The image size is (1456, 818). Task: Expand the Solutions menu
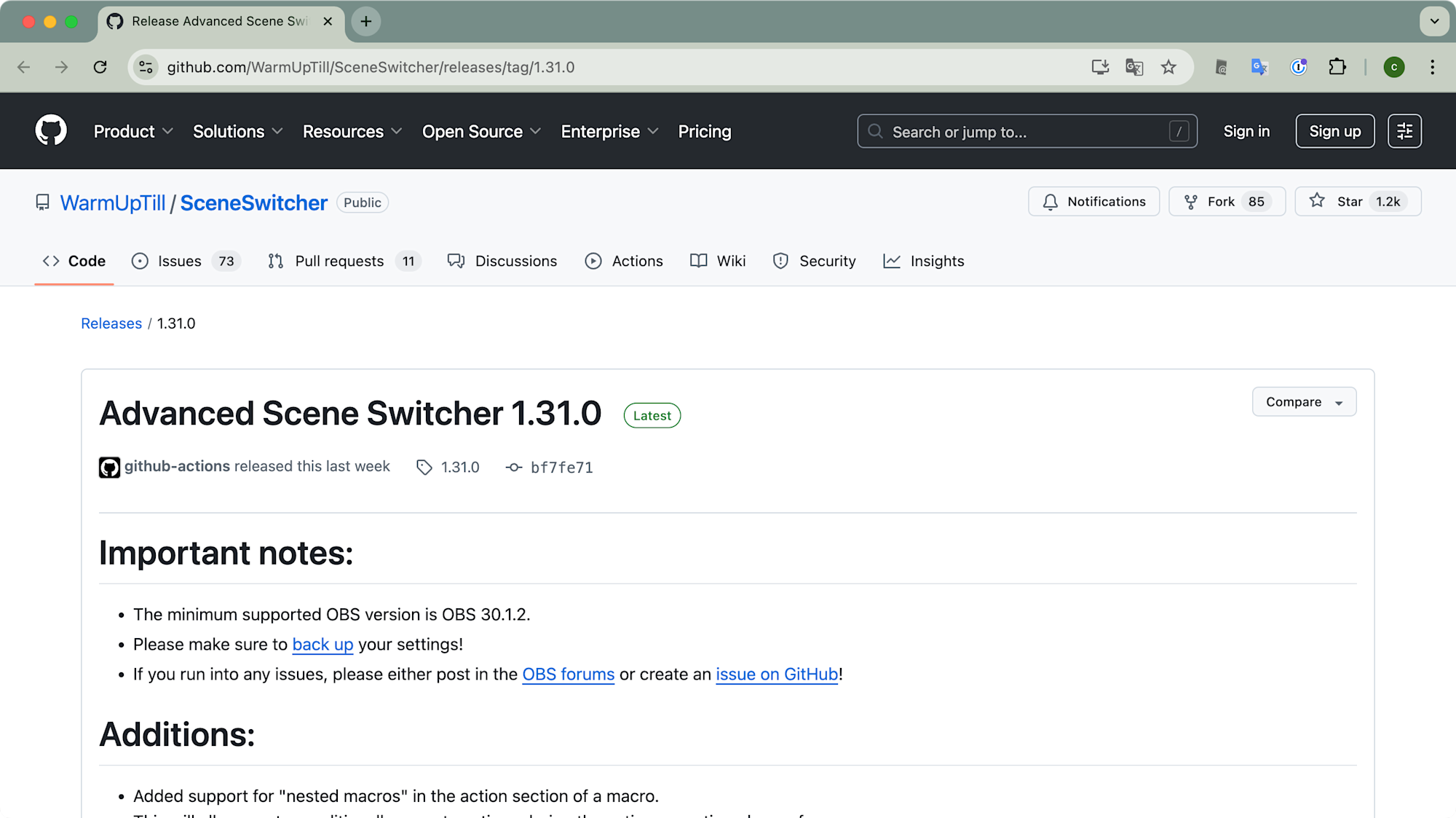(x=237, y=131)
